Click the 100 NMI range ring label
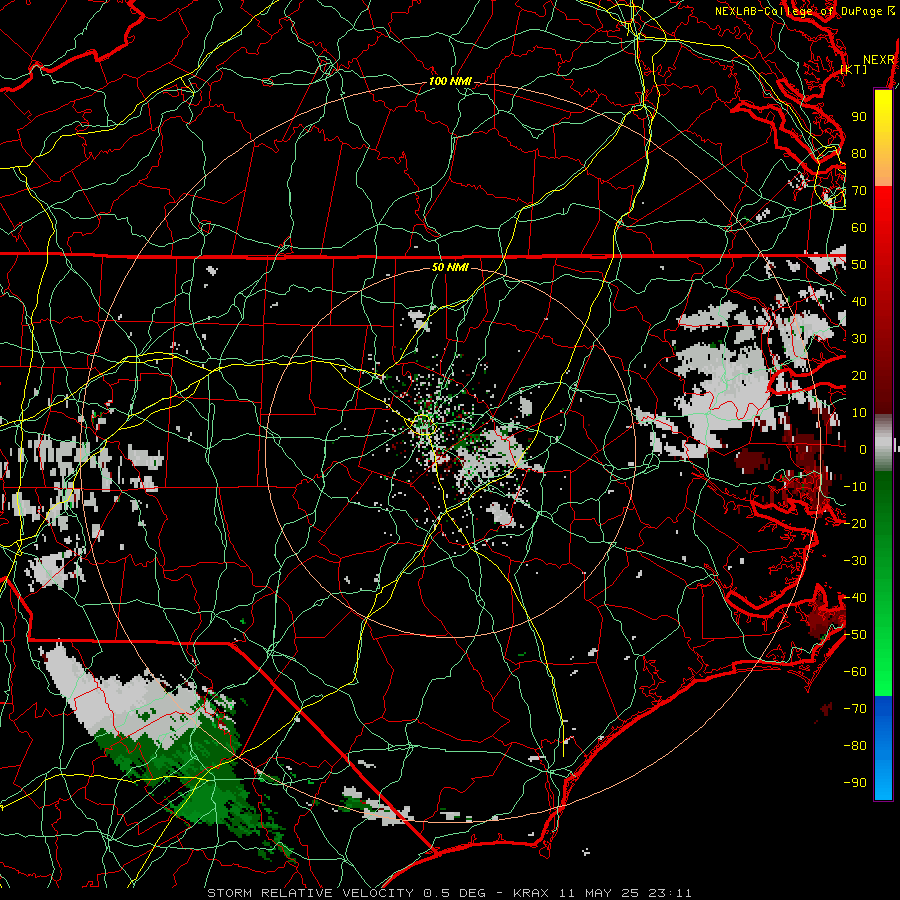The width and height of the screenshot is (900, 900). pos(450,82)
